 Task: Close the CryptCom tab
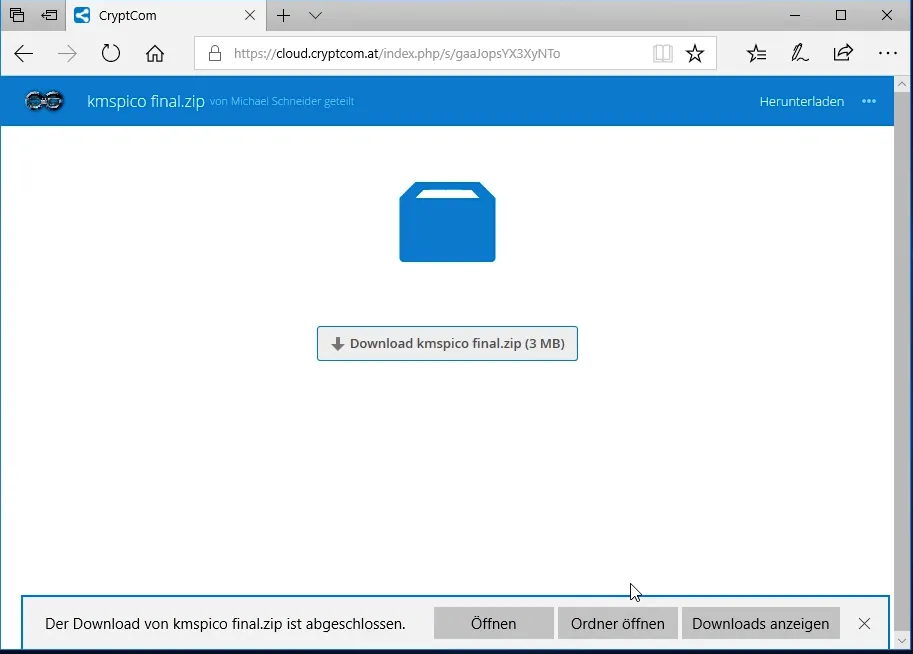click(250, 16)
